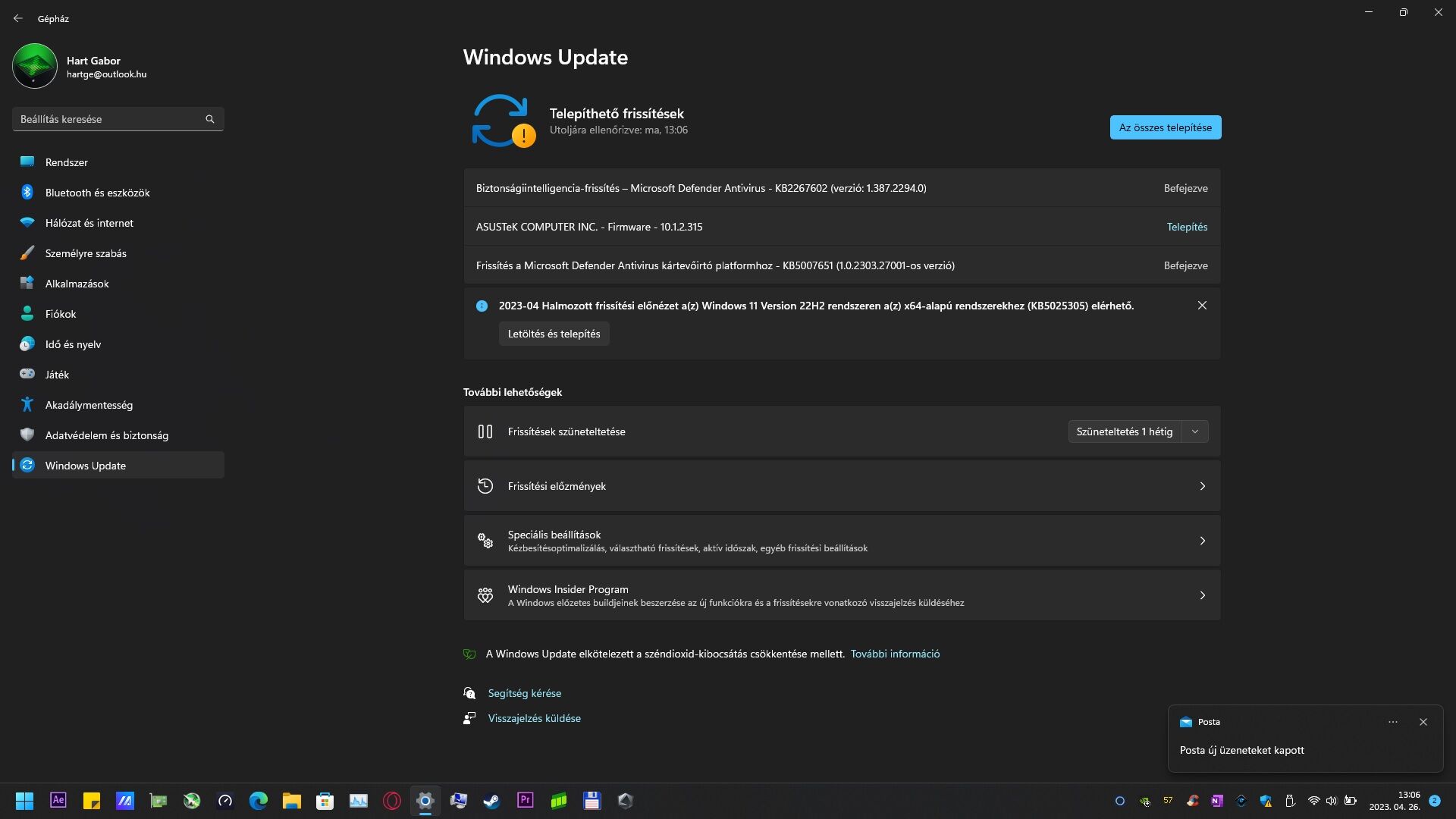The image size is (1456, 819).
Task: Click the Settings gear taskbar icon
Action: point(425,801)
